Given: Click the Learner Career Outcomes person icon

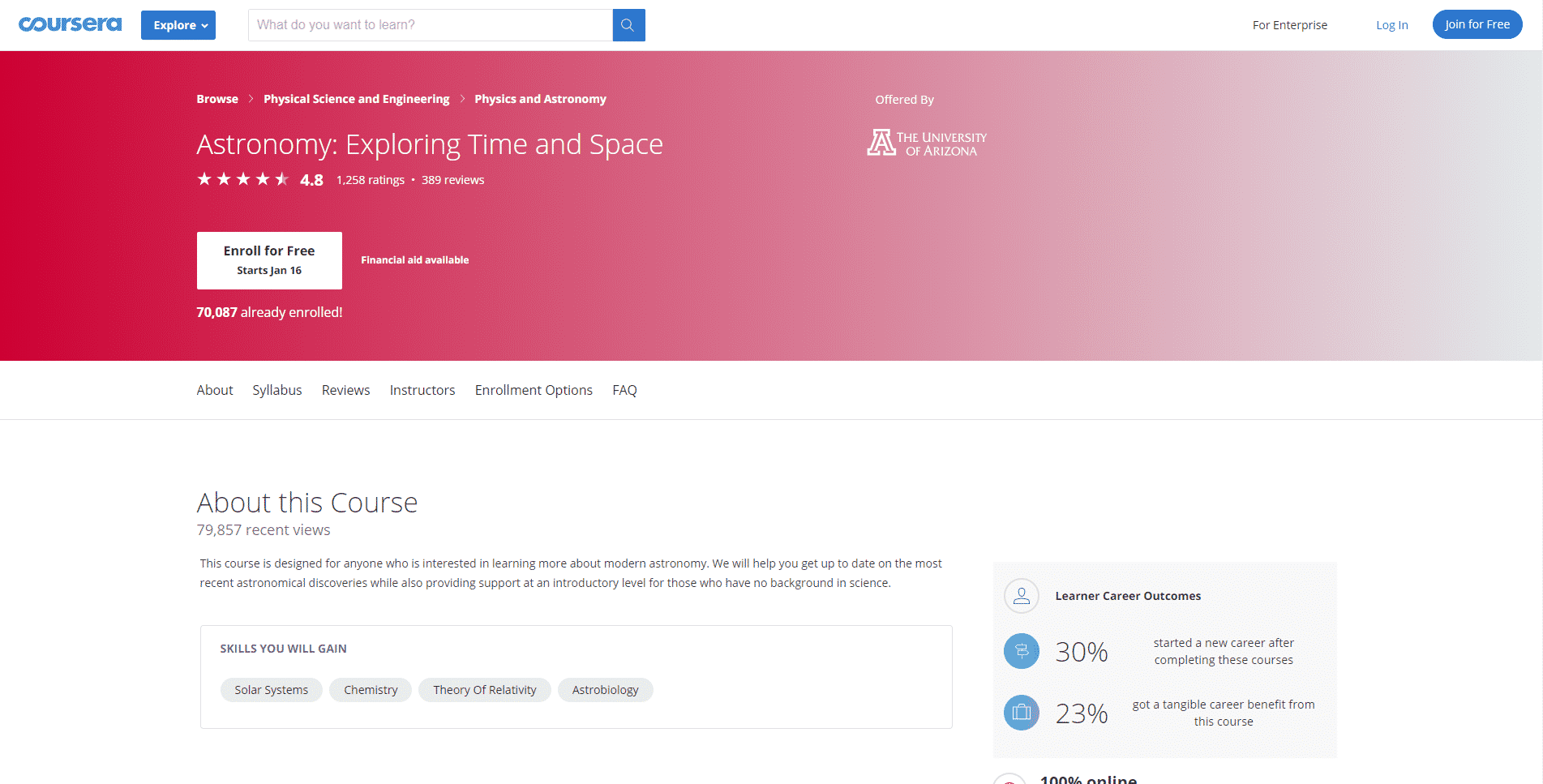Looking at the screenshot, I should (1022, 596).
